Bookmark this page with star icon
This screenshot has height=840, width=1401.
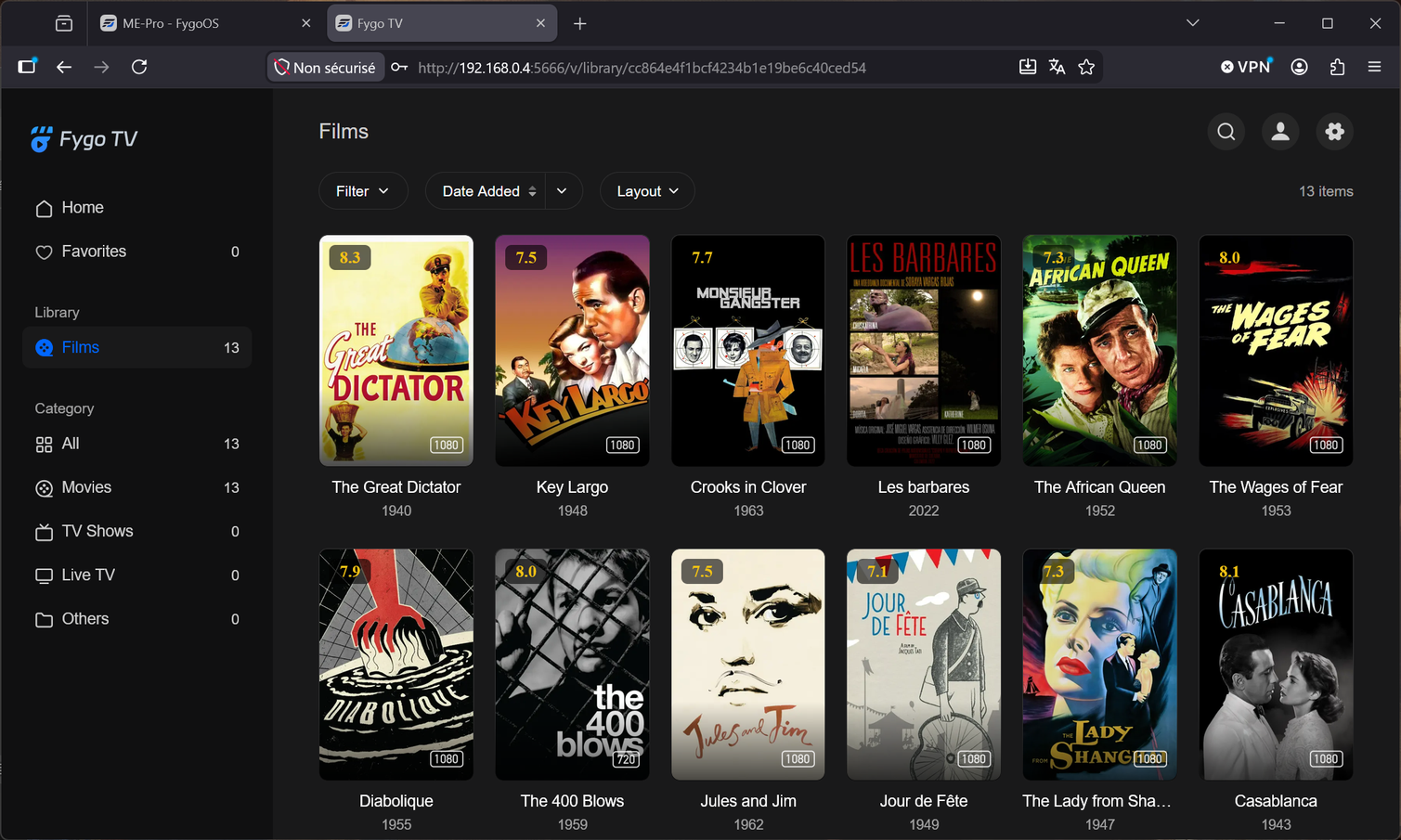[1086, 67]
